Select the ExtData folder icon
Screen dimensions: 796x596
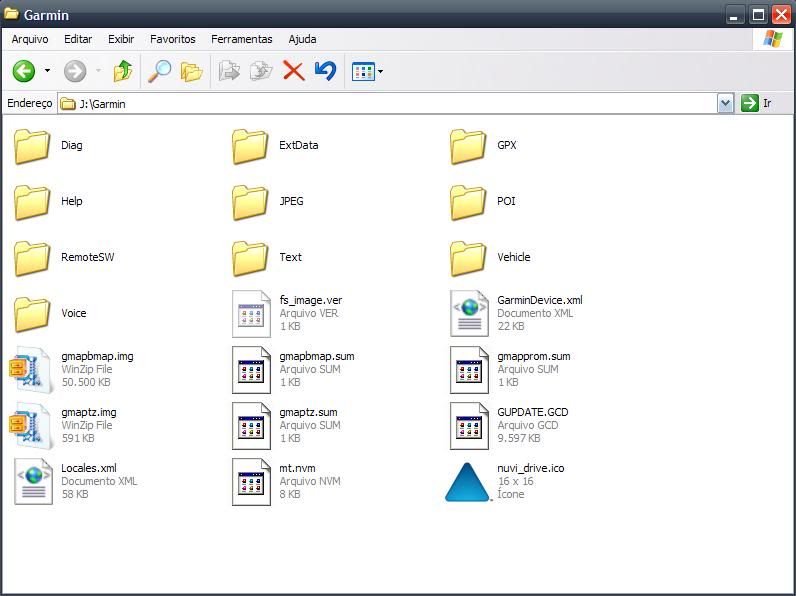tap(250, 146)
